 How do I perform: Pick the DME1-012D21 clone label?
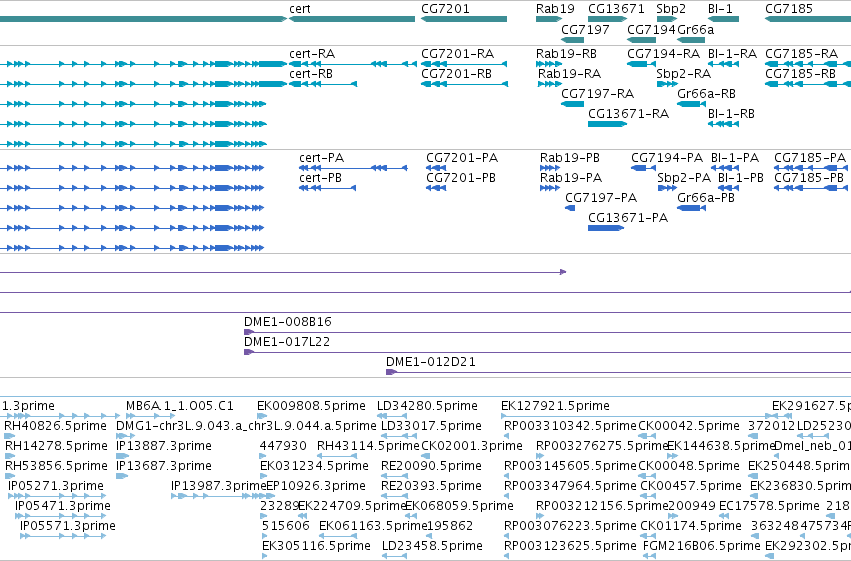pyautogui.click(x=431, y=362)
